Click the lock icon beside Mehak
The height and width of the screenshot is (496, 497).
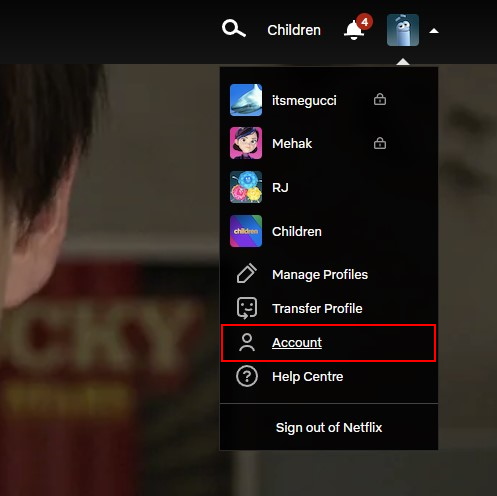click(380, 143)
